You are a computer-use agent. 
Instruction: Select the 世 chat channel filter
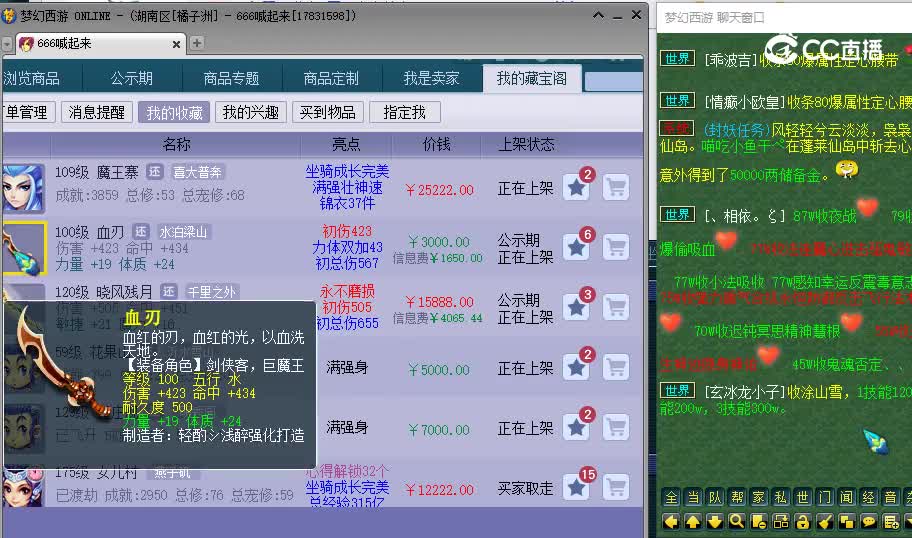click(x=803, y=497)
